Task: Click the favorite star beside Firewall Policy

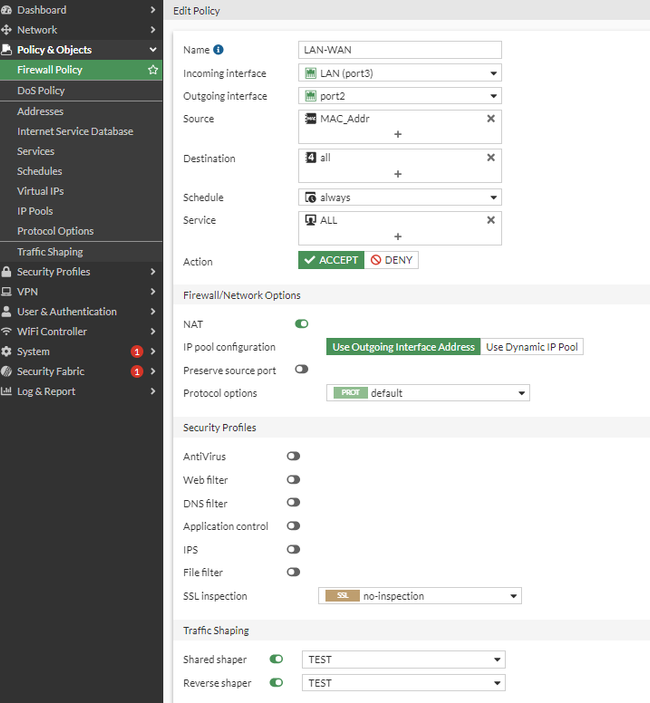Action: 152,70
